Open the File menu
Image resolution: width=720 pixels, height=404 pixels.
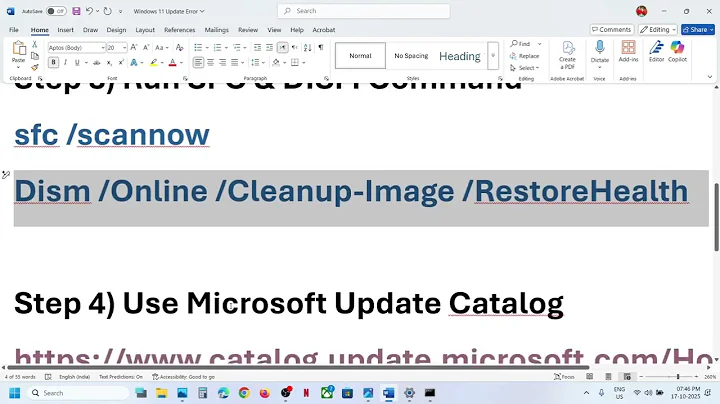(14, 30)
